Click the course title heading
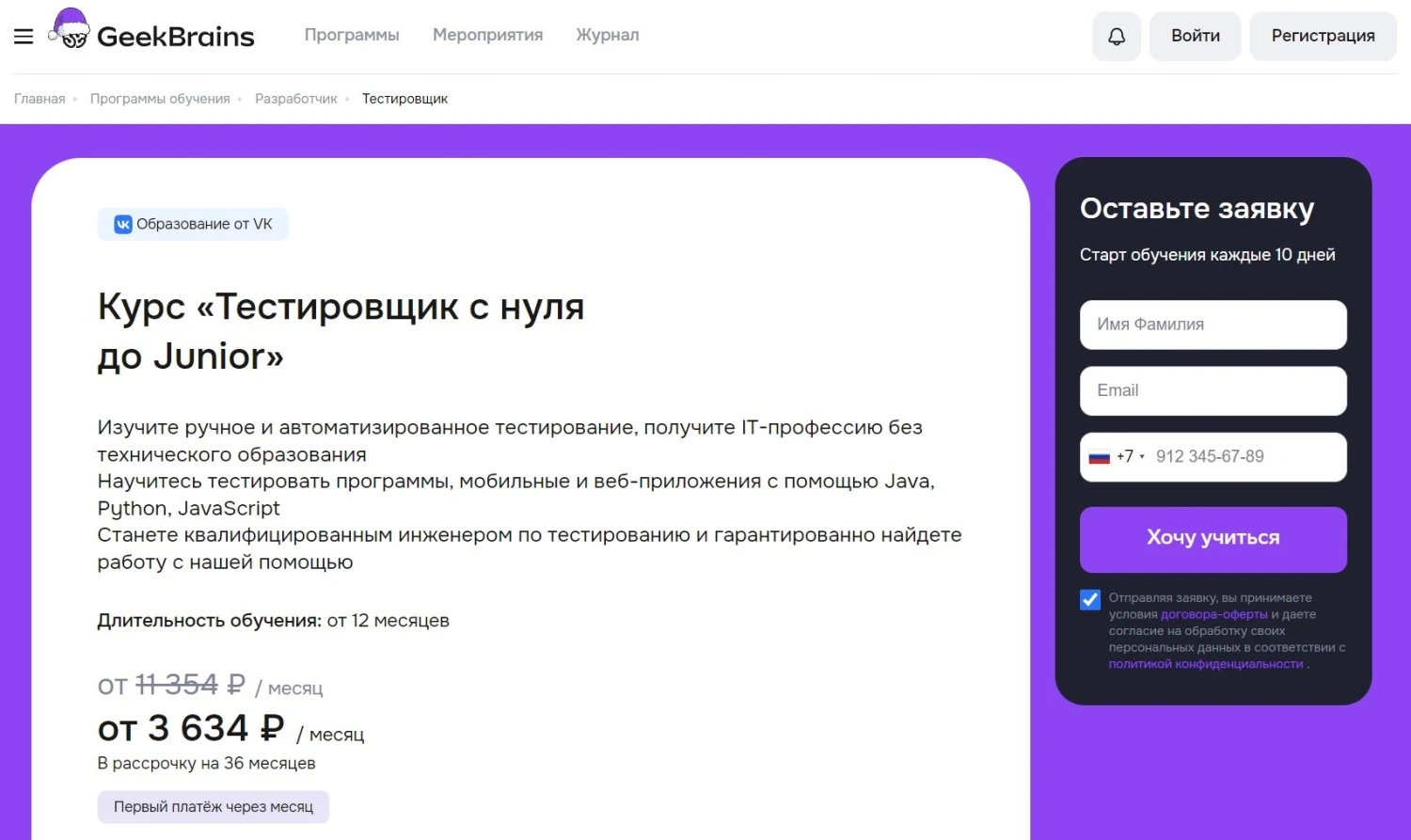 click(341, 331)
